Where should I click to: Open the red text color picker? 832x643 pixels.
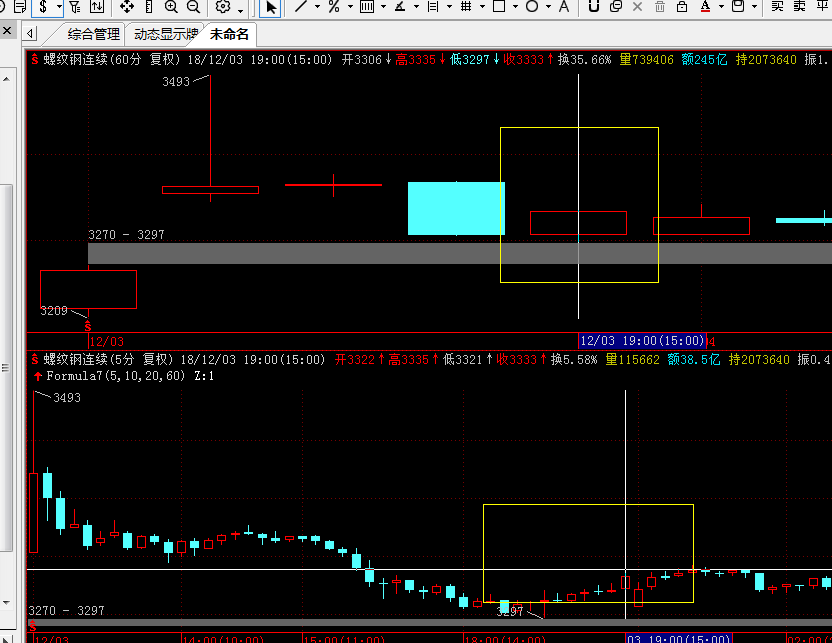(x=705, y=6)
